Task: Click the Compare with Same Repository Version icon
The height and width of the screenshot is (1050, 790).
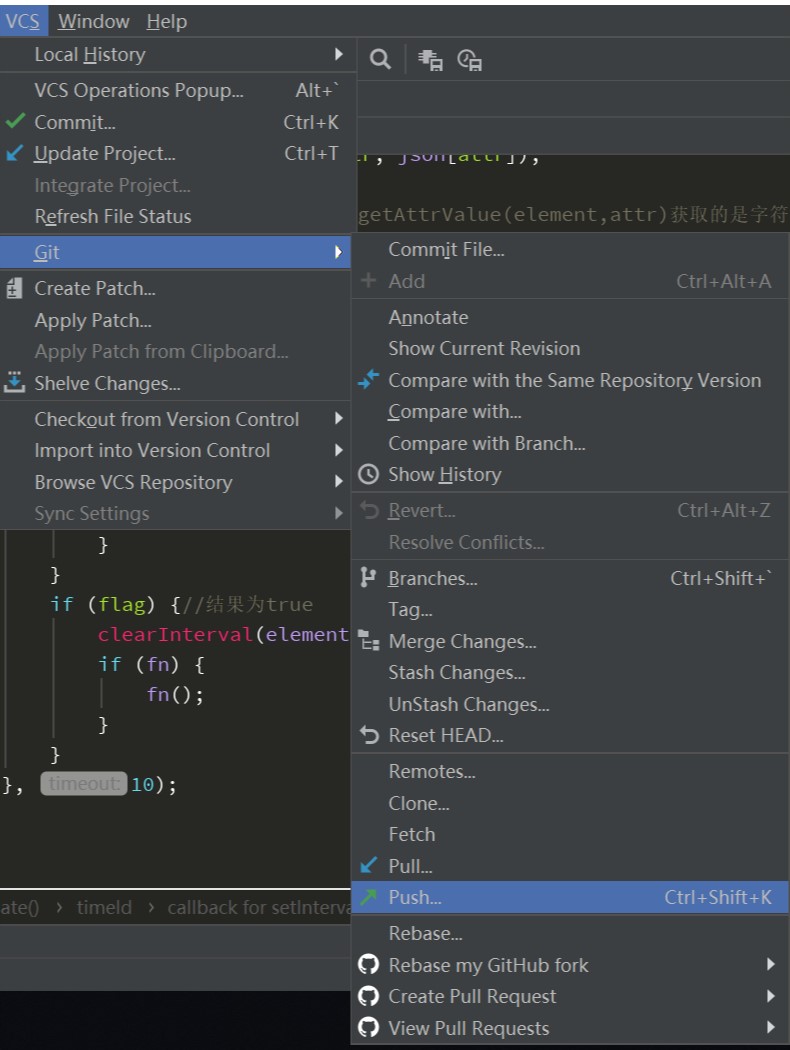Action: (368, 380)
